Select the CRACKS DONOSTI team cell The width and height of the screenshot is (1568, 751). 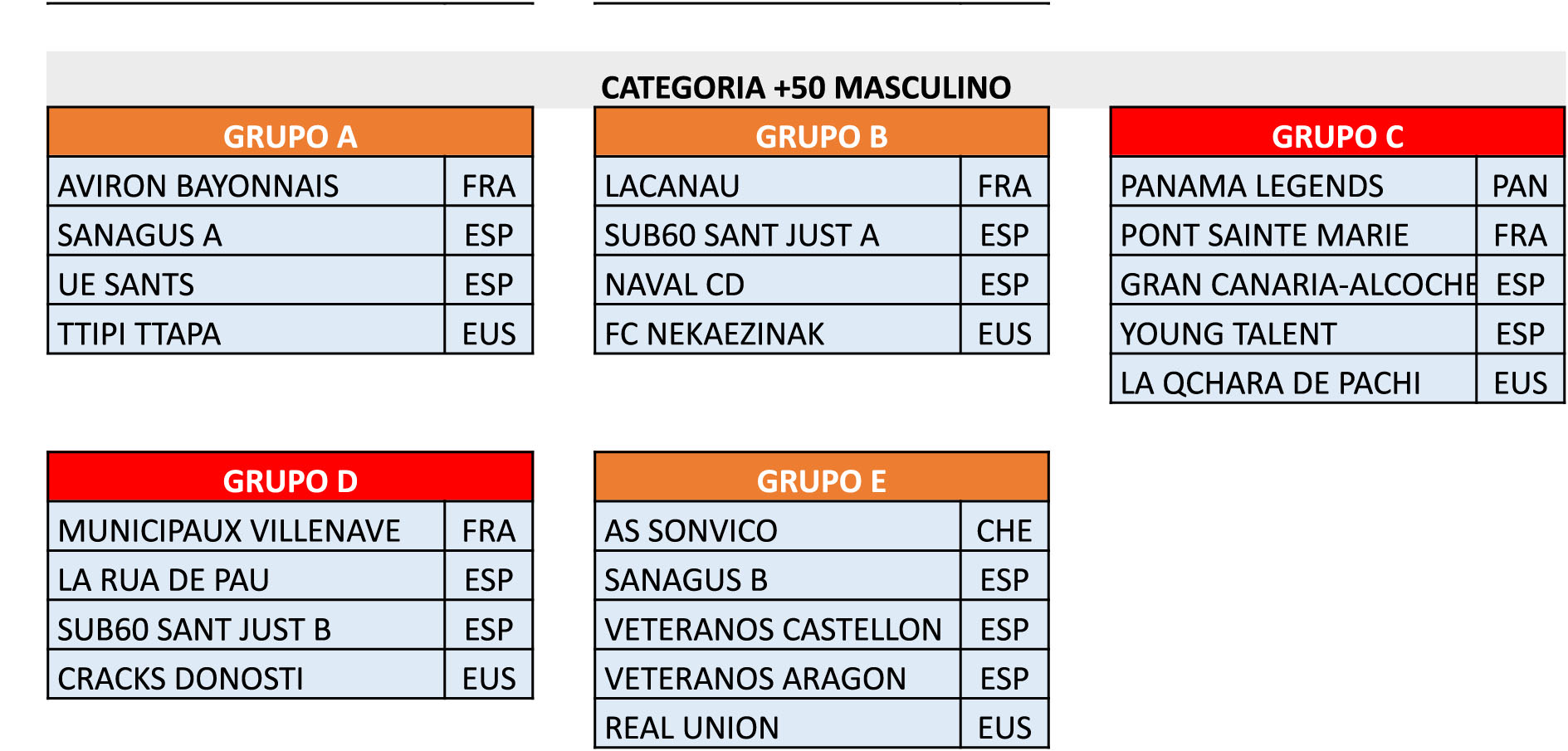(247, 678)
